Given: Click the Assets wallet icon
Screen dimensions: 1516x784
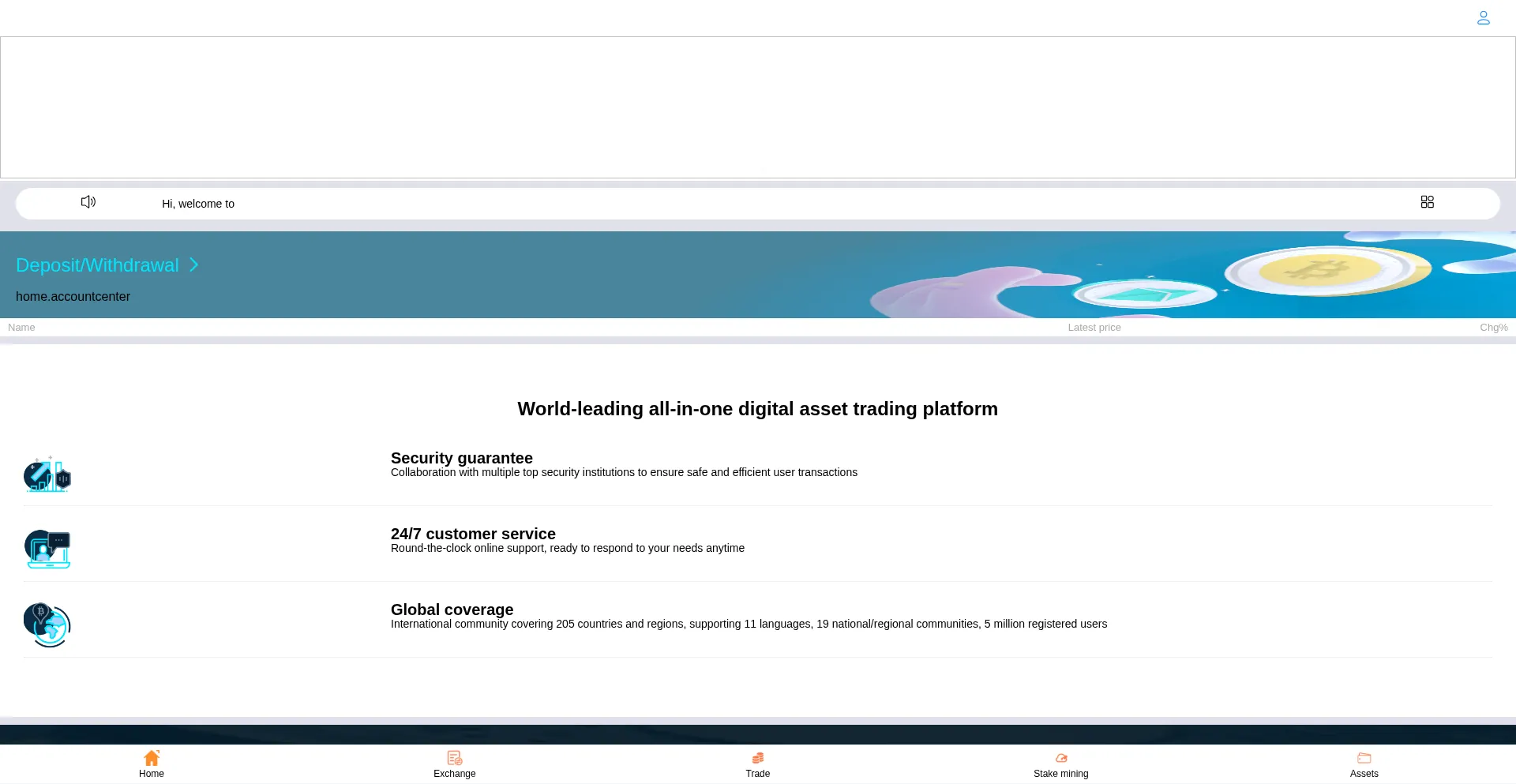Looking at the screenshot, I should coord(1364,758).
